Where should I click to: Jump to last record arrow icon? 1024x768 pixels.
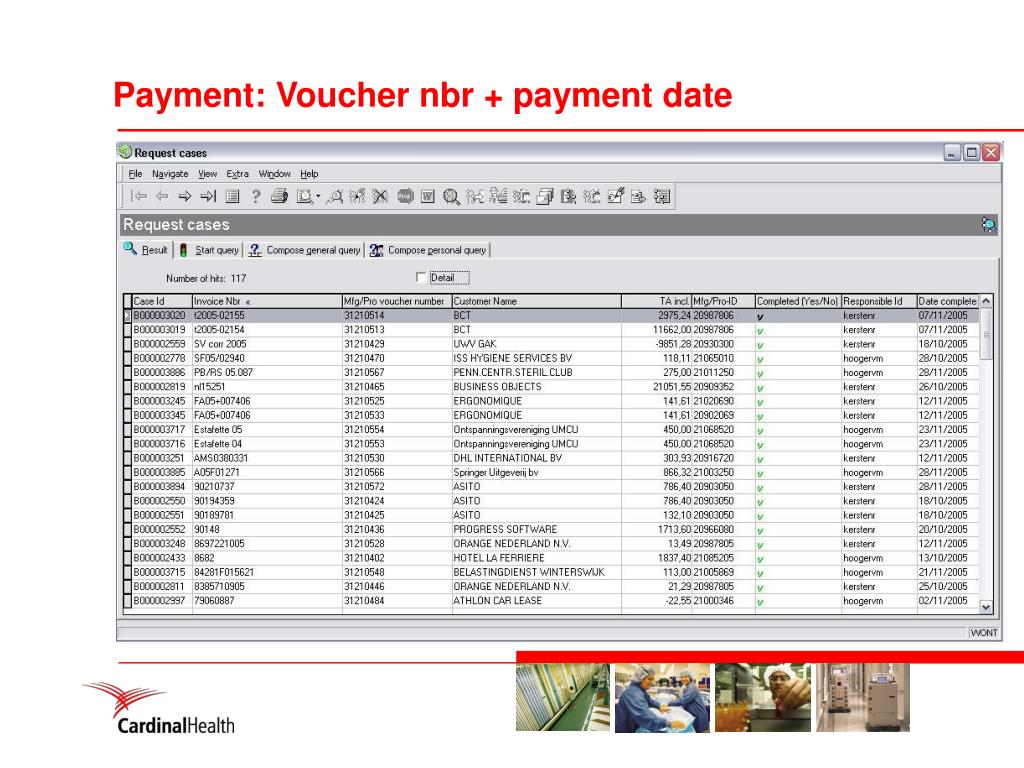[208, 196]
